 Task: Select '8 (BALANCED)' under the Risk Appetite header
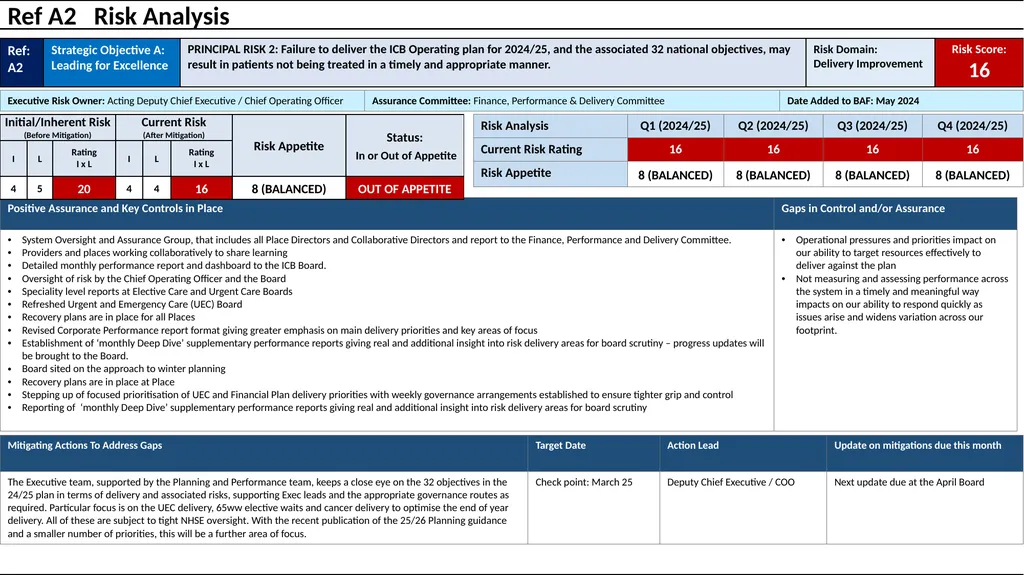click(x=289, y=188)
